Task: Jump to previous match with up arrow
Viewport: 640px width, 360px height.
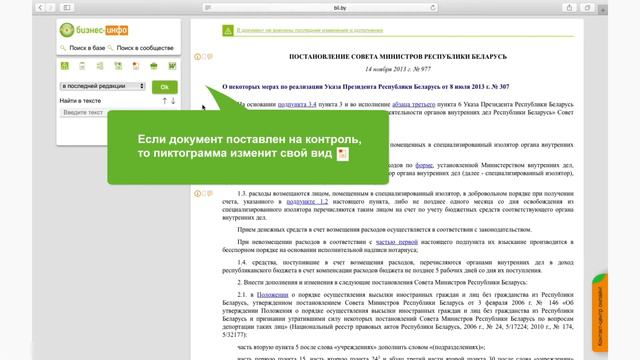Action: pyautogui.click(x=164, y=101)
